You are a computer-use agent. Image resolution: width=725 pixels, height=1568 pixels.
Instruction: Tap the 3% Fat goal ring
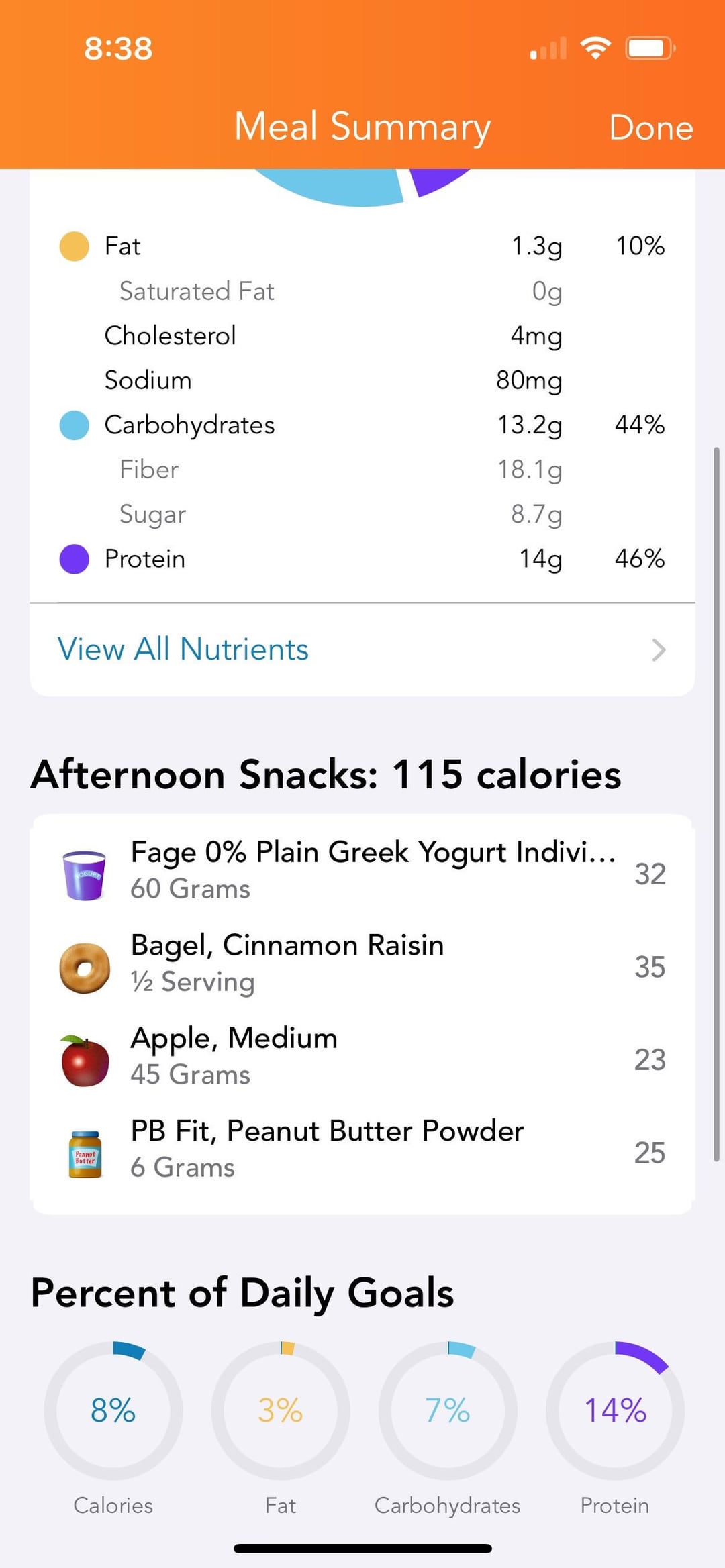281,1410
